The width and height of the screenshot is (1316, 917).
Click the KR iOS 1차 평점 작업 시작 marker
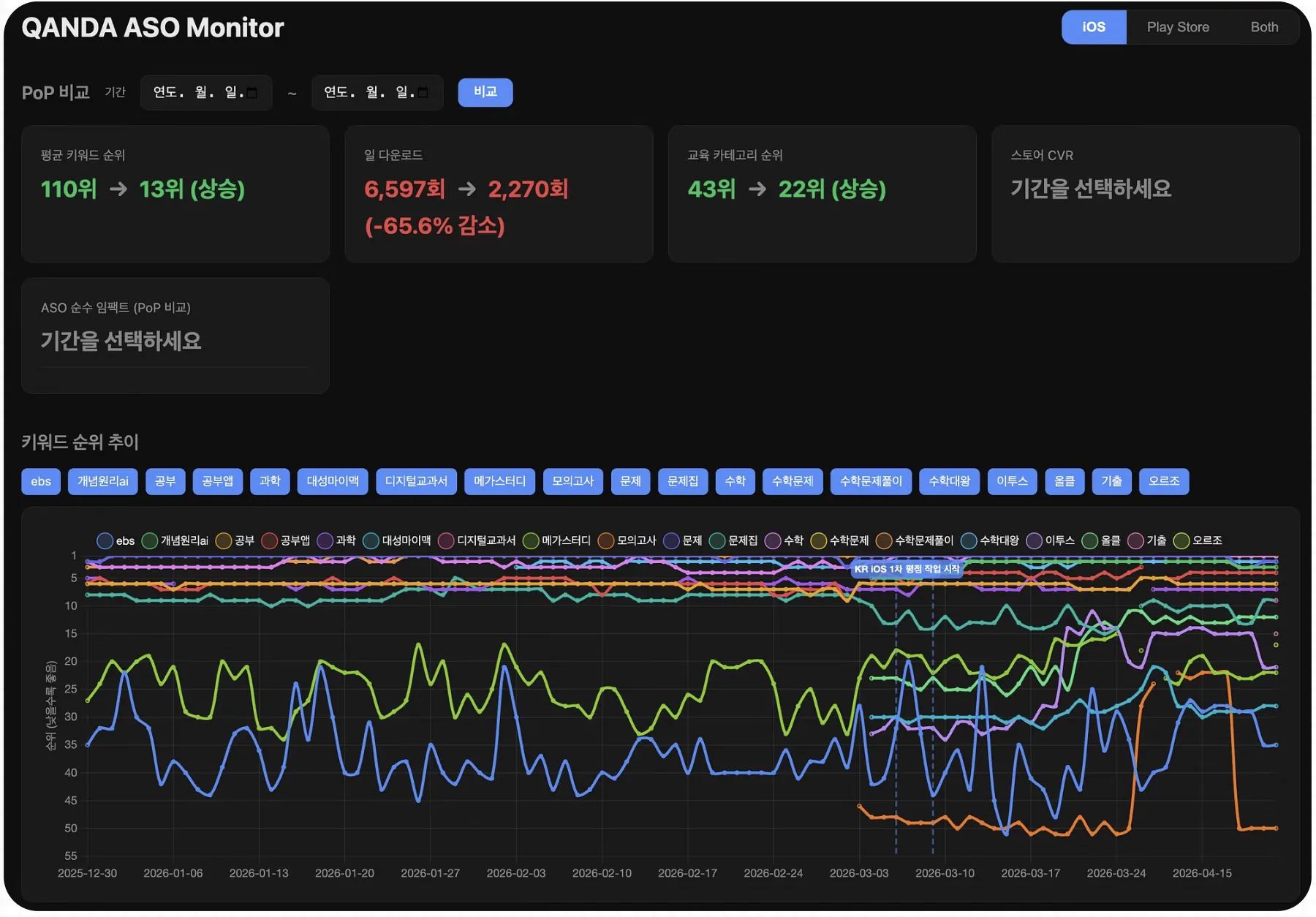coord(907,569)
